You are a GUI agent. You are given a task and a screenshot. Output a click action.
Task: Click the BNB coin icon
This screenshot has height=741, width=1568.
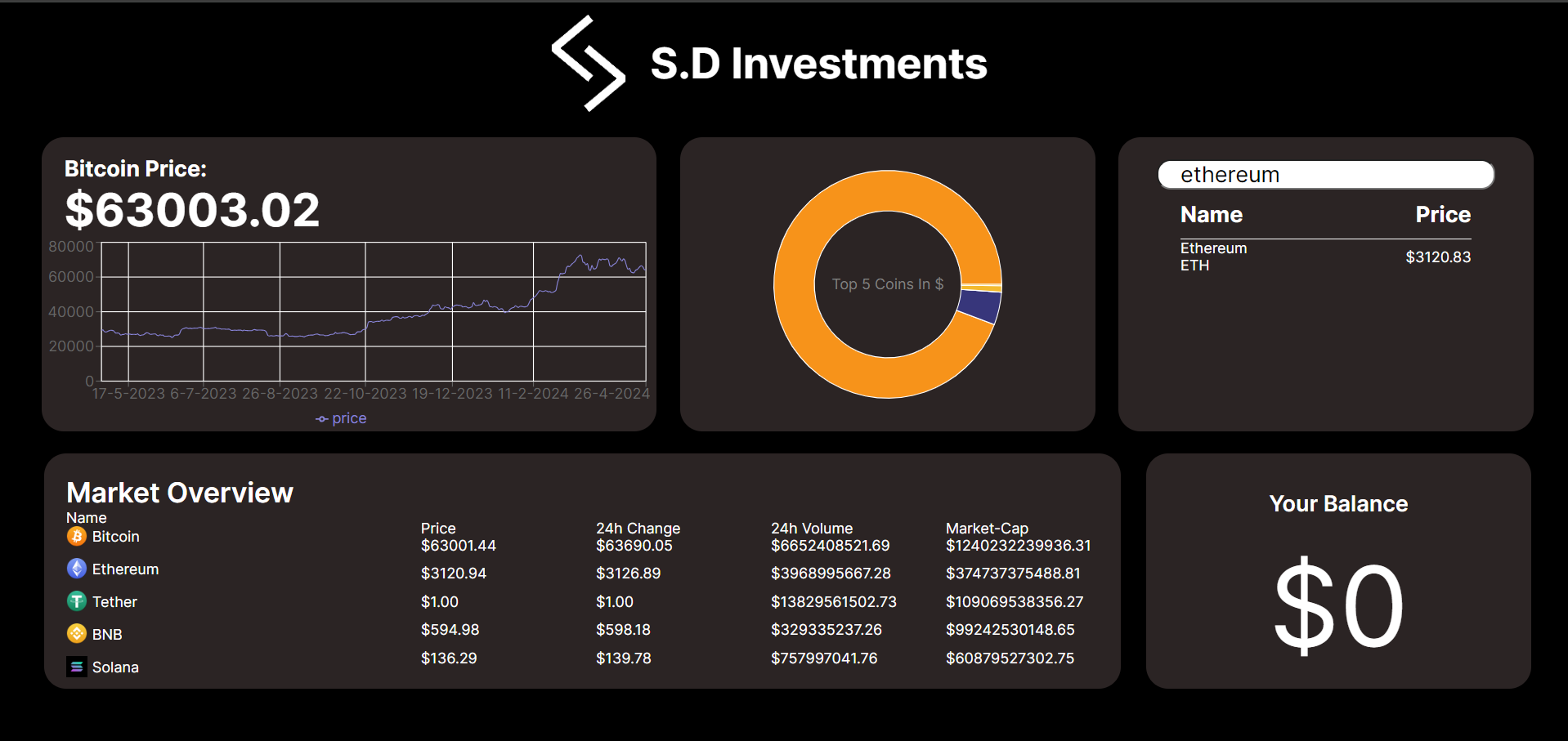(x=77, y=634)
